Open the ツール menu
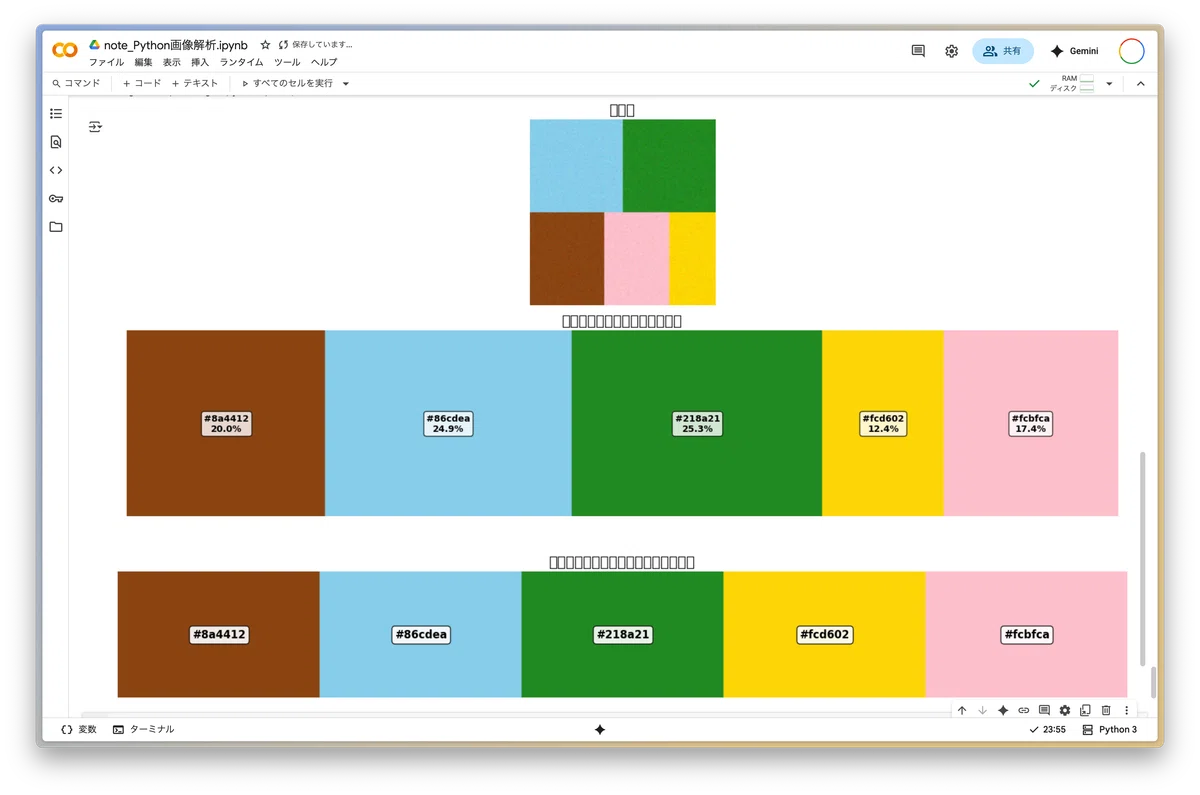1200x795 pixels. [287, 62]
